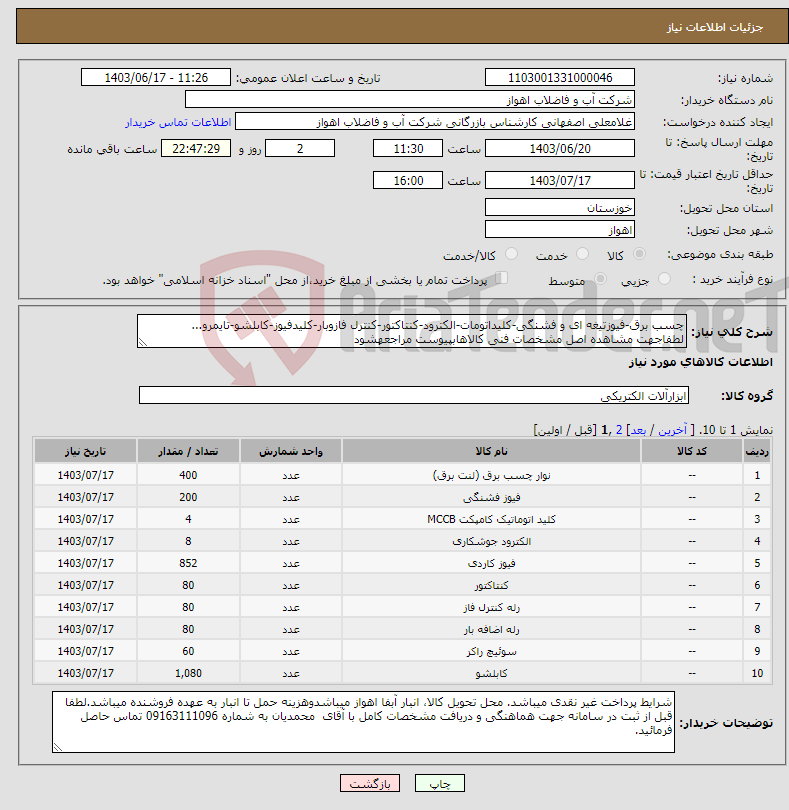Click the چاپ print button
The height and width of the screenshot is (810, 789).
click(x=440, y=783)
